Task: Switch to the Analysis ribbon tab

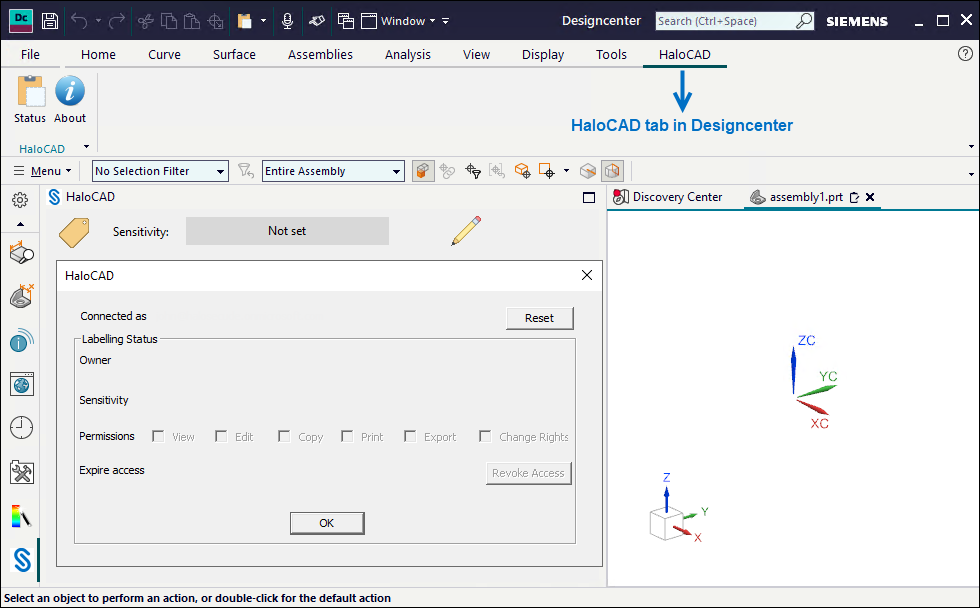Action: 408,54
